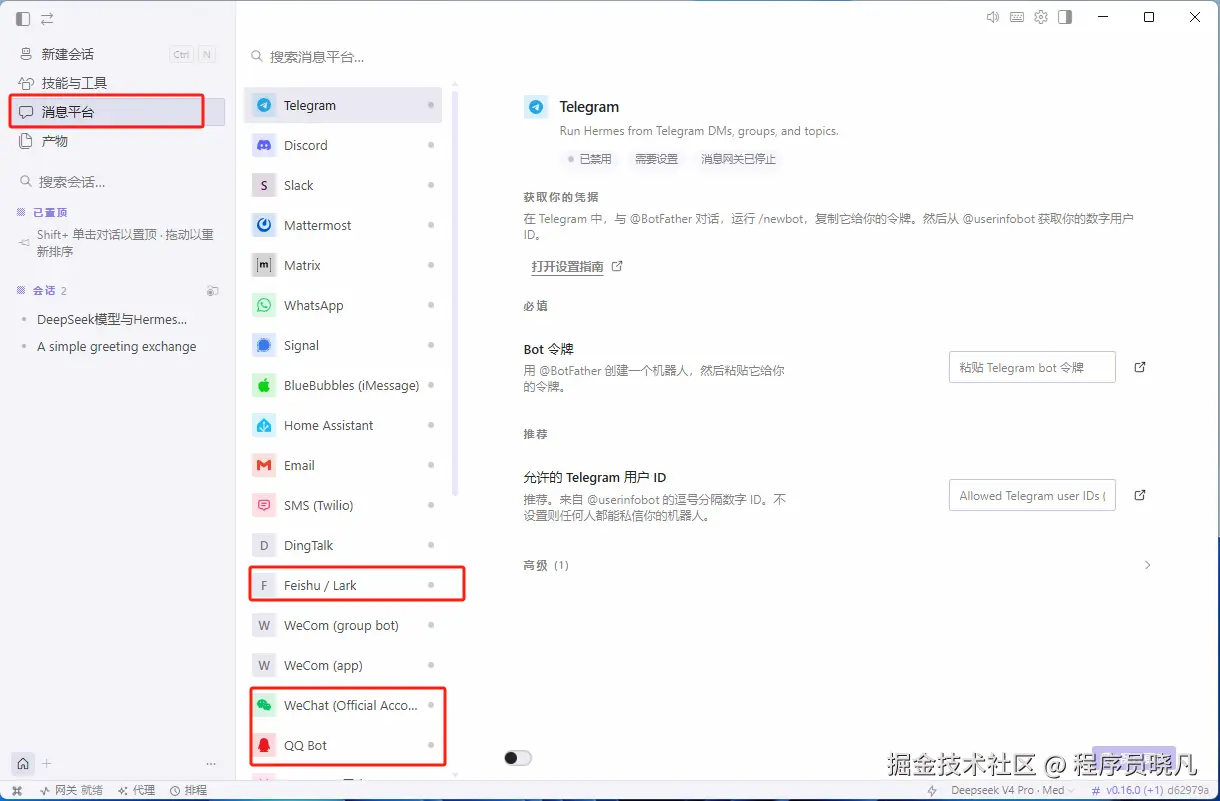Select Email platform
This screenshot has width=1220, height=801.
[343, 465]
